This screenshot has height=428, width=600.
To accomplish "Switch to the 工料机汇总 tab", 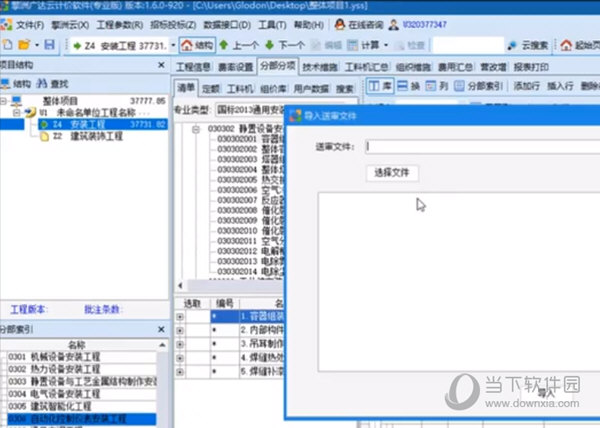I will pyautogui.click(x=367, y=67).
